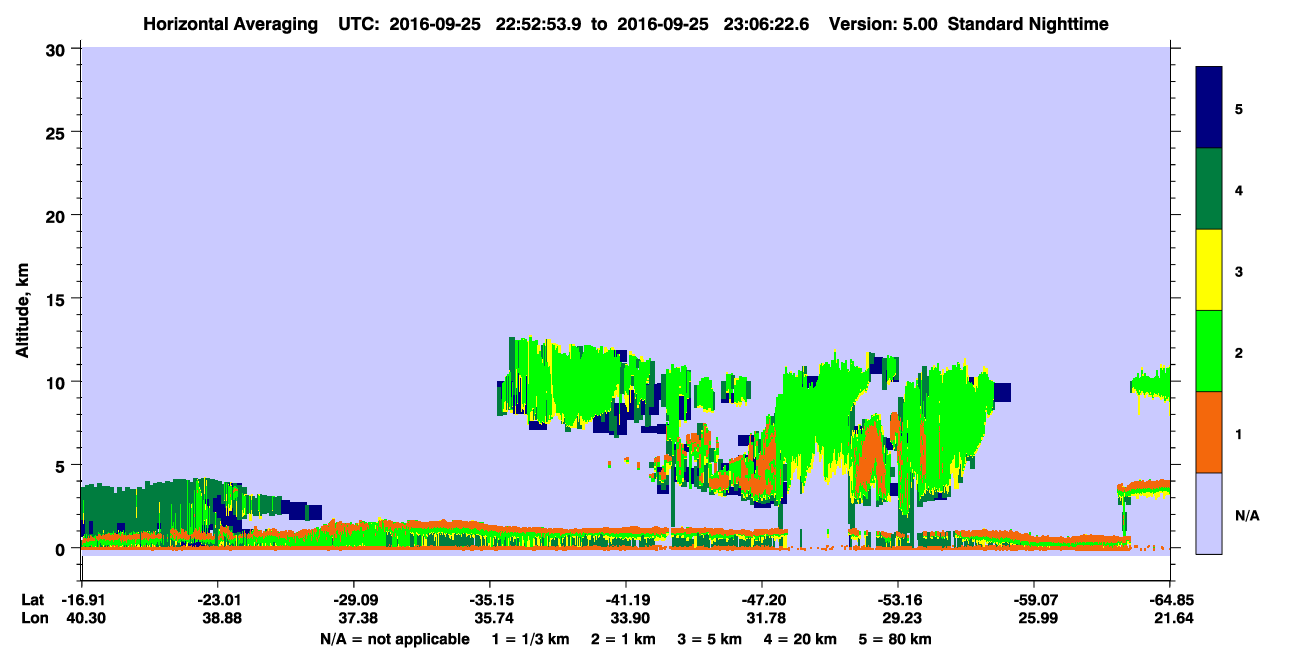Screen dimensions: 1300x667
Task: Click the altitude tick label 0
Action: click(x=63, y=549)
